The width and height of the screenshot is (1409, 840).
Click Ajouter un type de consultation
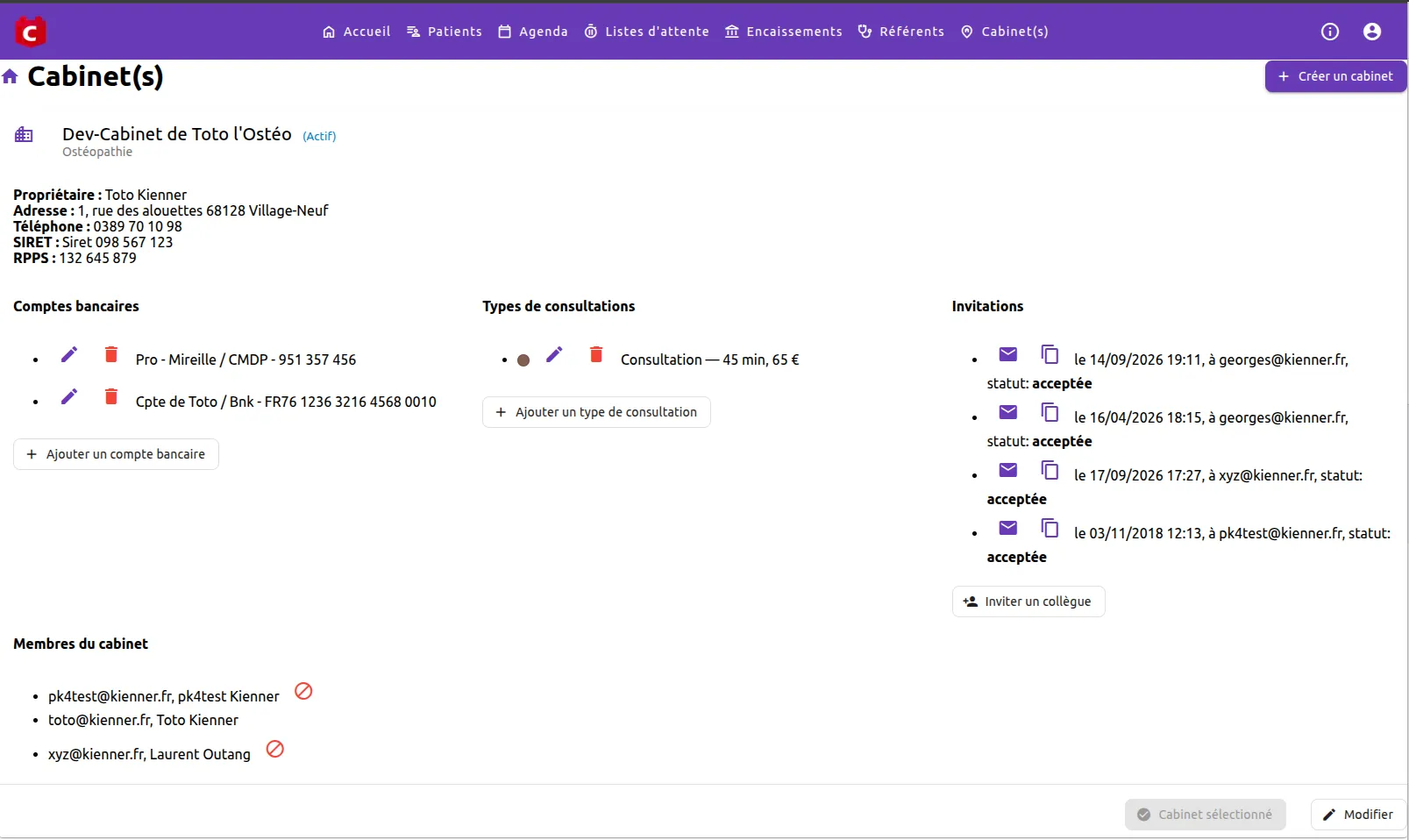coord(596,412)
